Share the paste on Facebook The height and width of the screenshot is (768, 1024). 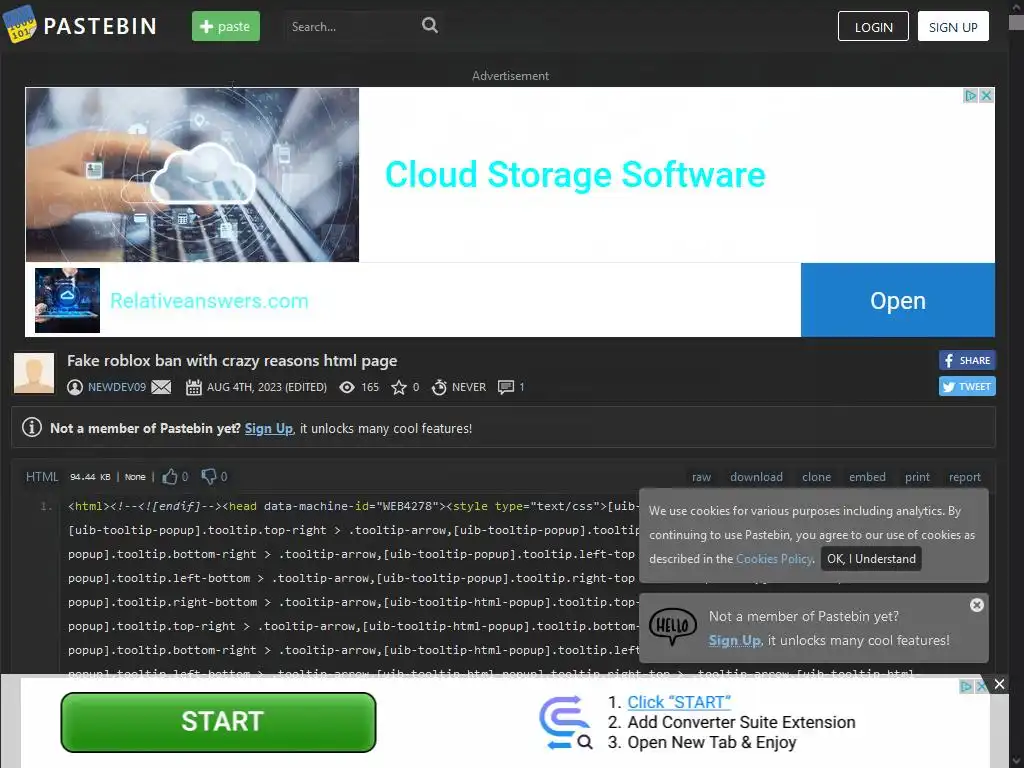coord(967,360)
